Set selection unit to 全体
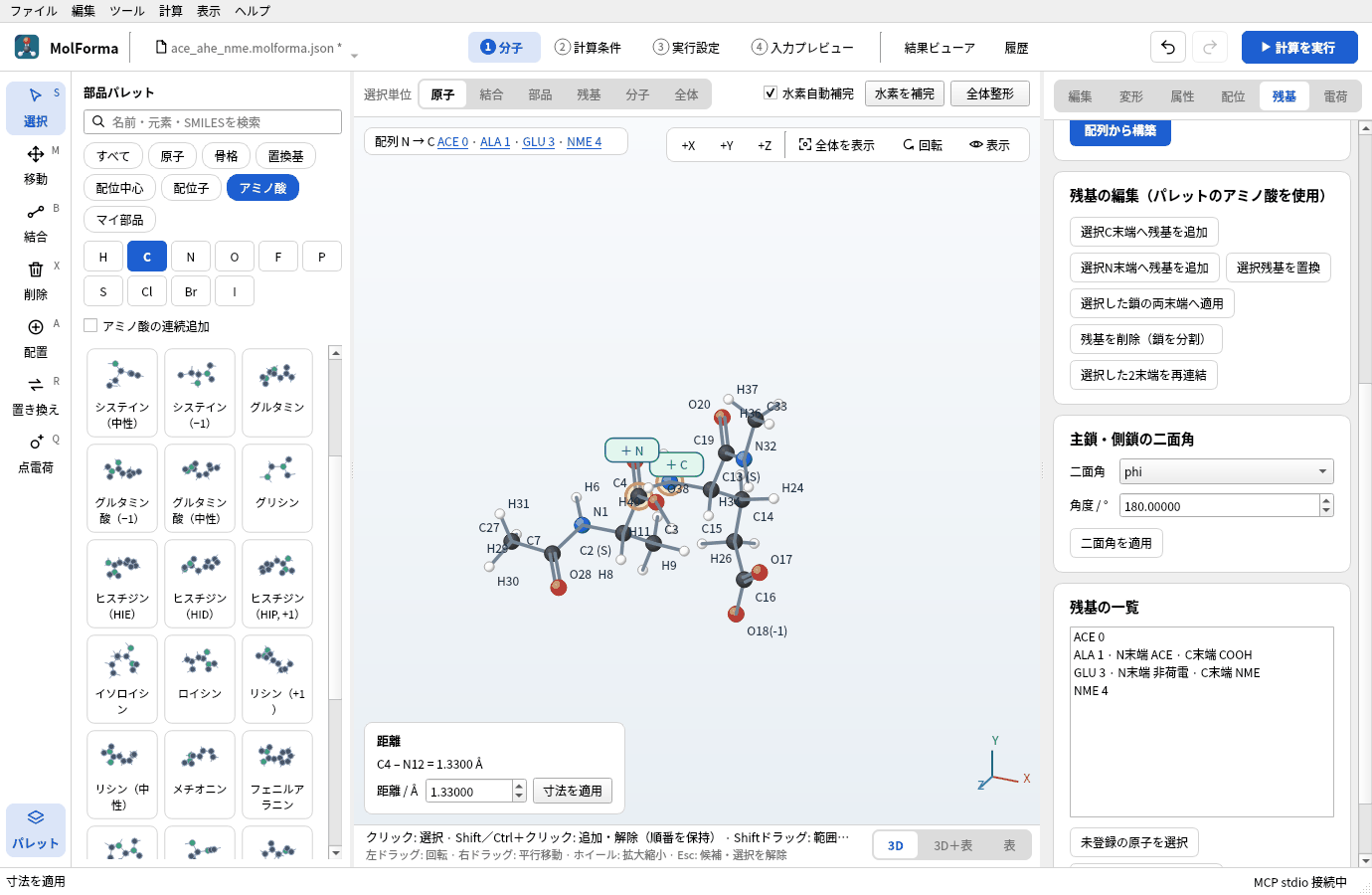This screenshot has width=1372, height=895. (x=686, y=94)
